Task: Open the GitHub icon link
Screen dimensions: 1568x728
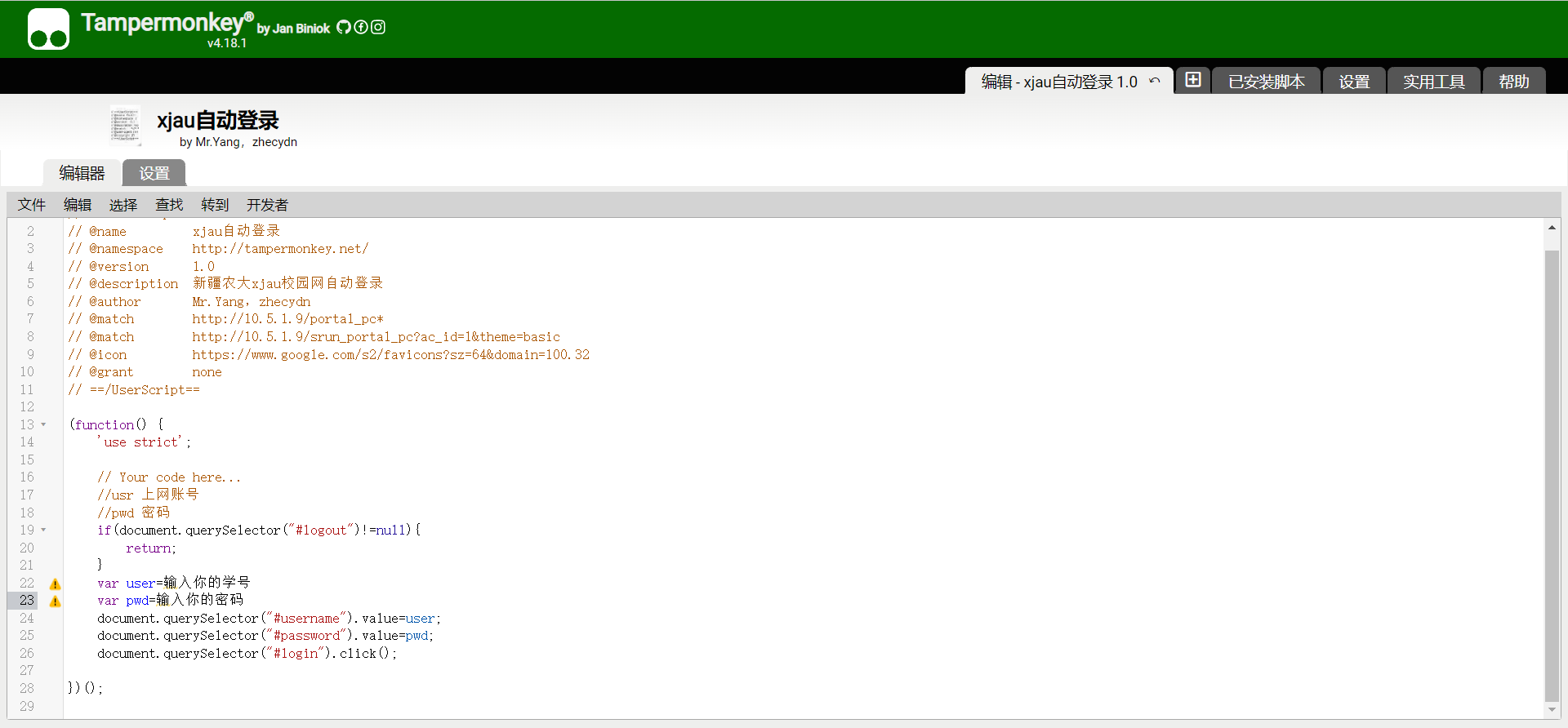Action: 344,27
